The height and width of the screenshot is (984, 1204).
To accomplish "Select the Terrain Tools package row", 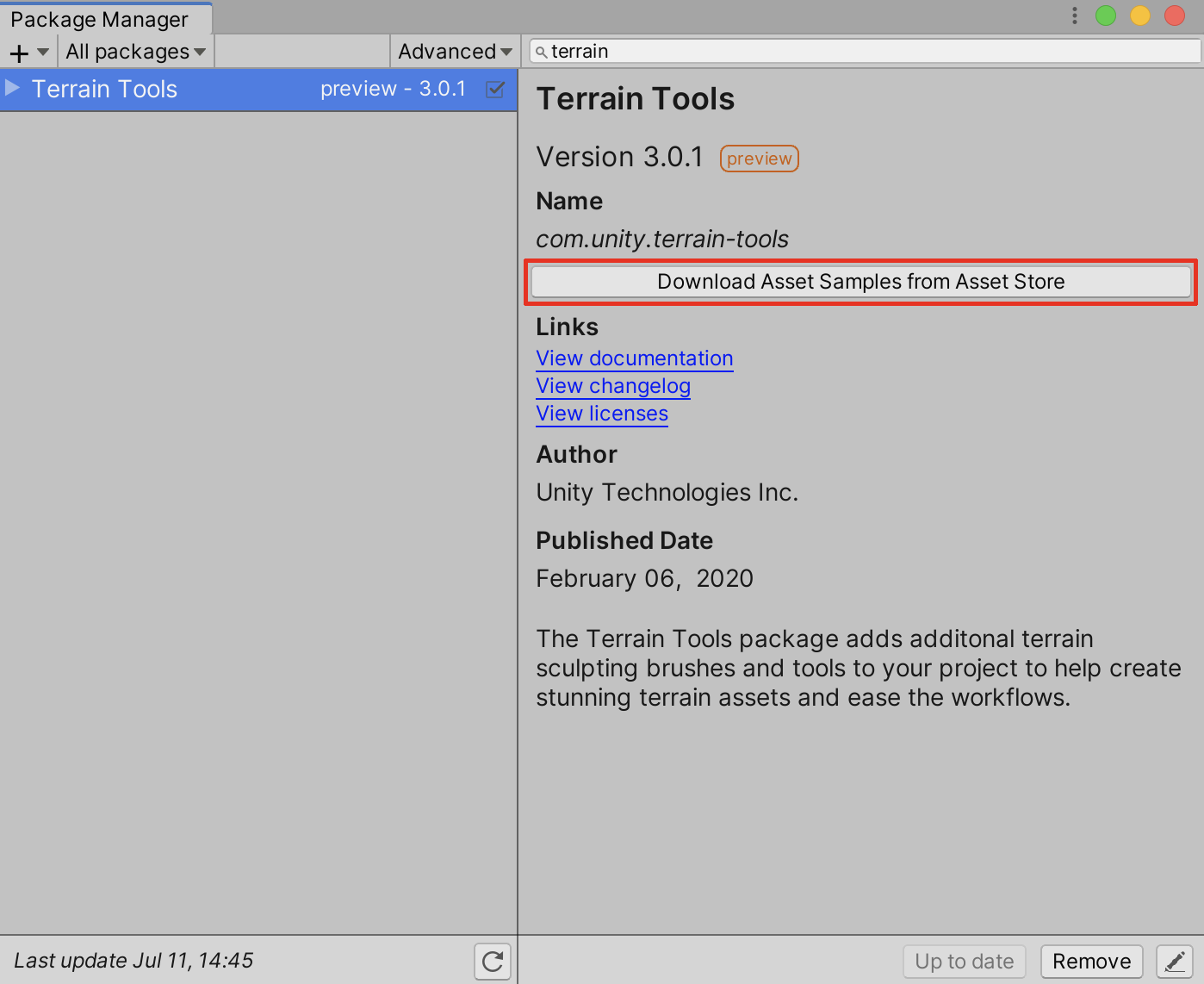I will click(258, 90).
